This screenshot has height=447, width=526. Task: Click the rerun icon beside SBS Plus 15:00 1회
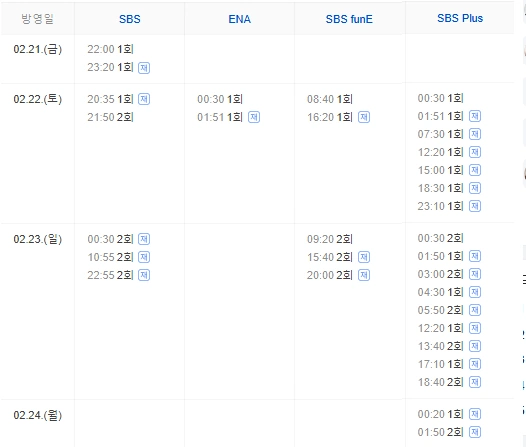(x=475, y=170)
